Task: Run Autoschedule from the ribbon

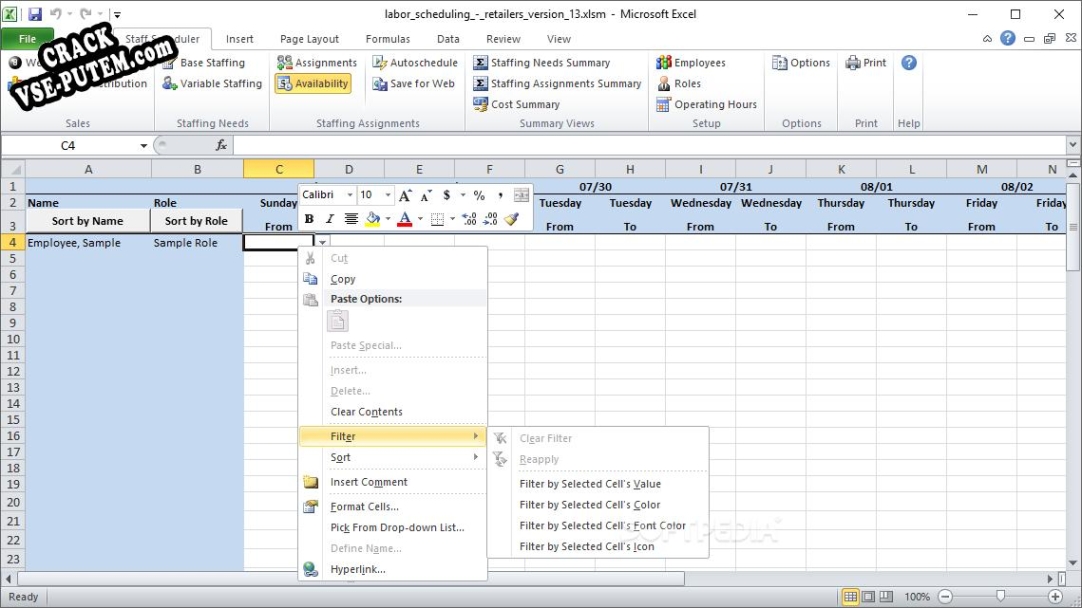Action: point(415,63)
